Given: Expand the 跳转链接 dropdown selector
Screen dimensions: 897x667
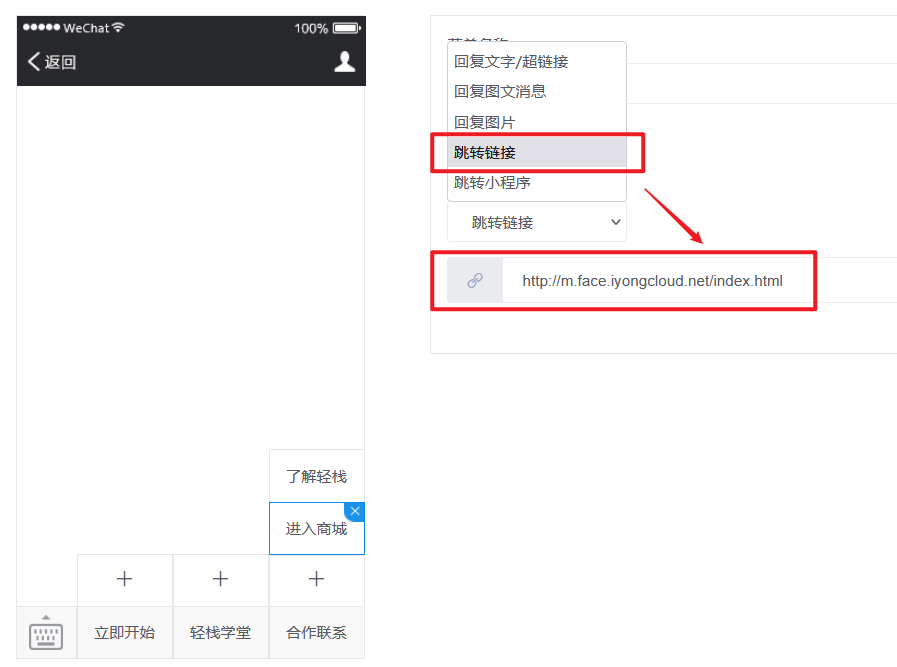Looking at the screenshot, I should (x=537, y=222).
